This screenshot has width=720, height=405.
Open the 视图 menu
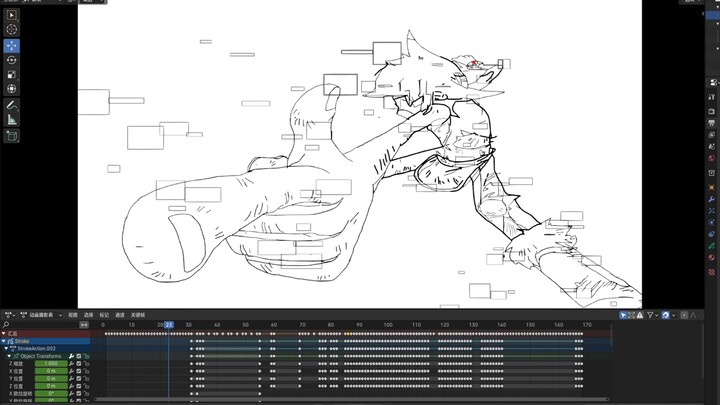[73, 315]
